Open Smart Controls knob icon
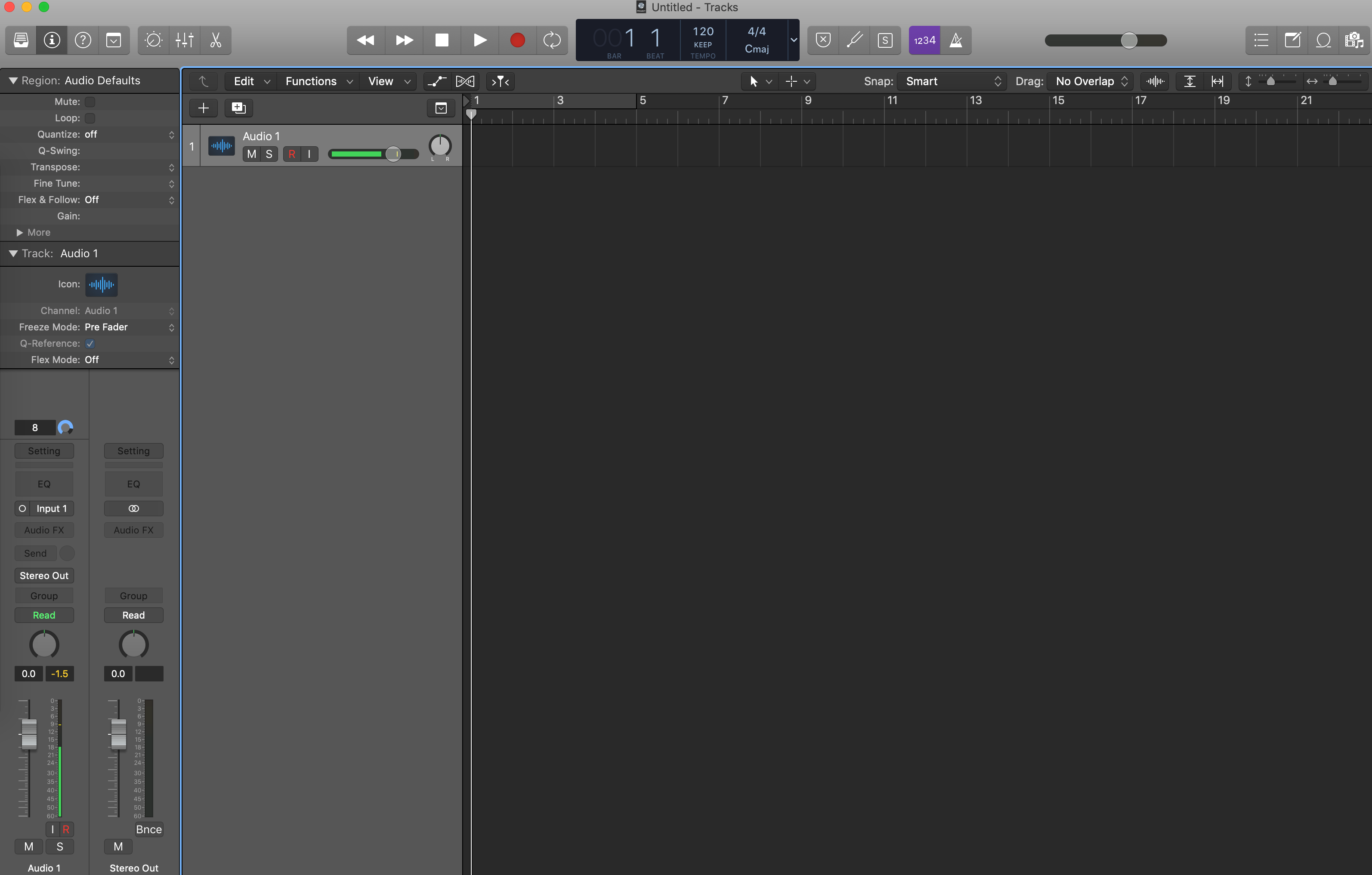Viewport: 1372px width, 875px height. (x=153, y=40)
